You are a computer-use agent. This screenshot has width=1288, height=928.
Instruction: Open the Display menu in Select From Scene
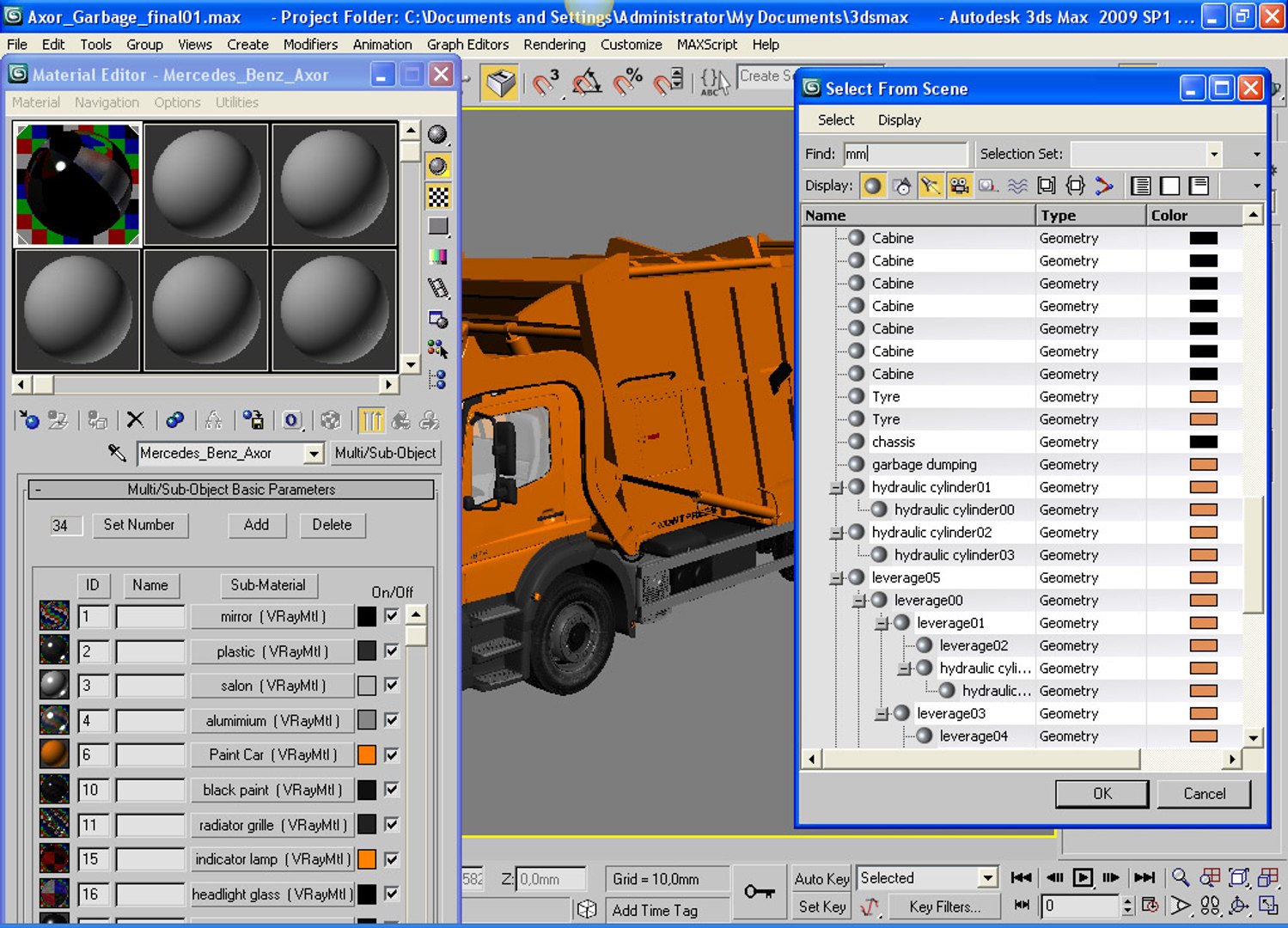click(899, 120)
